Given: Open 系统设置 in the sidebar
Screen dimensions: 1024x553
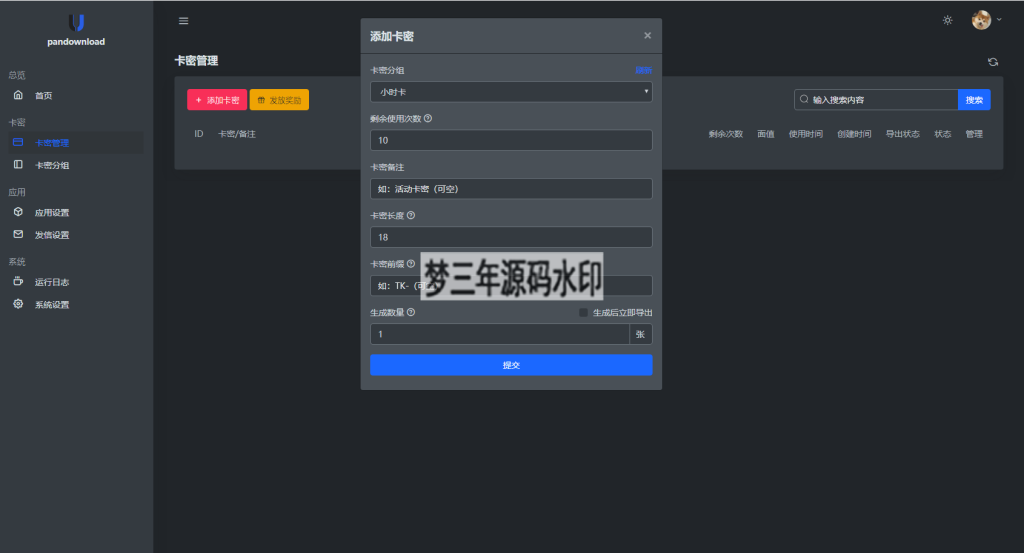Looking at the screenshot, I should tap(52, 305).
